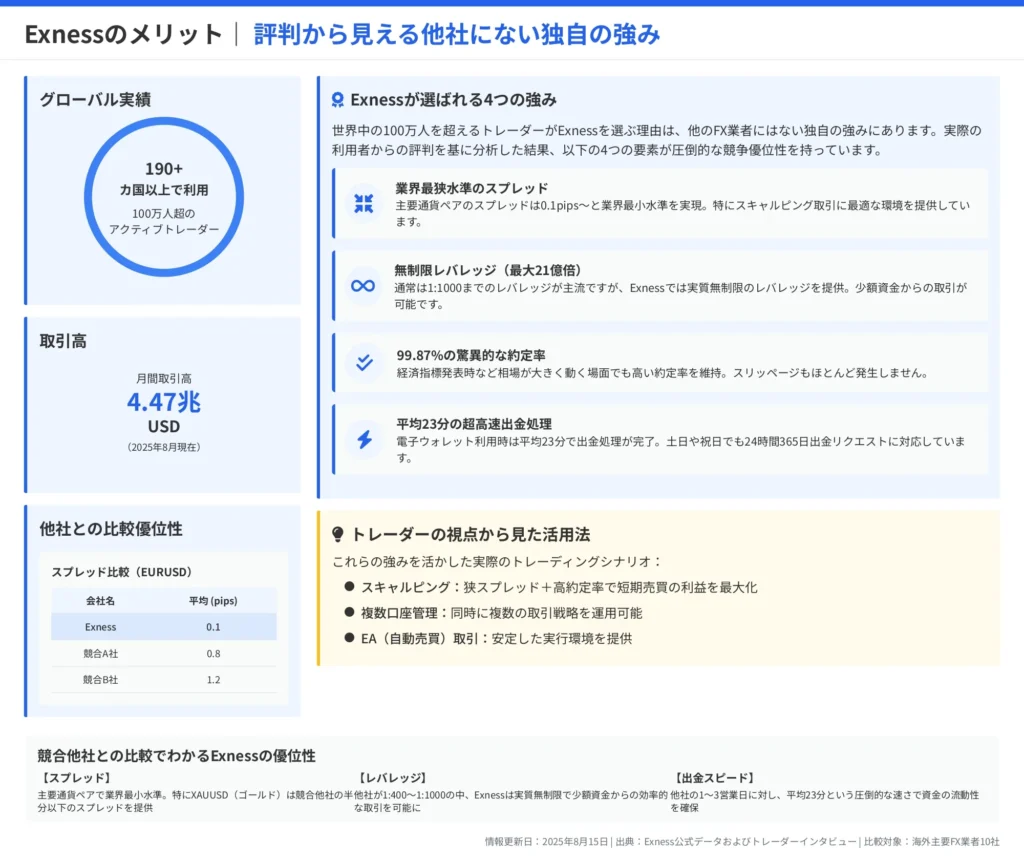1024x861 pixels.
Task: Click the 他社との比較優位性 heading
Action: [111, 528]
